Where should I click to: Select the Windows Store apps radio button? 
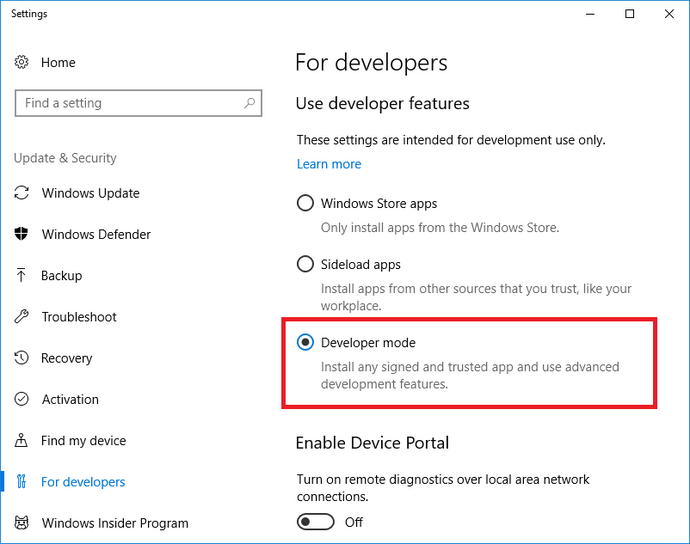(305, 203)
